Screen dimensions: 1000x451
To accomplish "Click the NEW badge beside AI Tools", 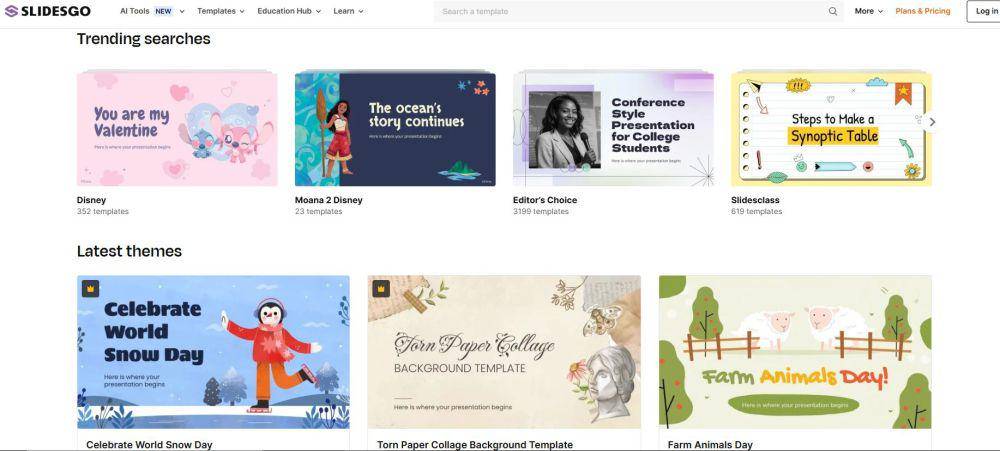I will [x=163, y=11].
